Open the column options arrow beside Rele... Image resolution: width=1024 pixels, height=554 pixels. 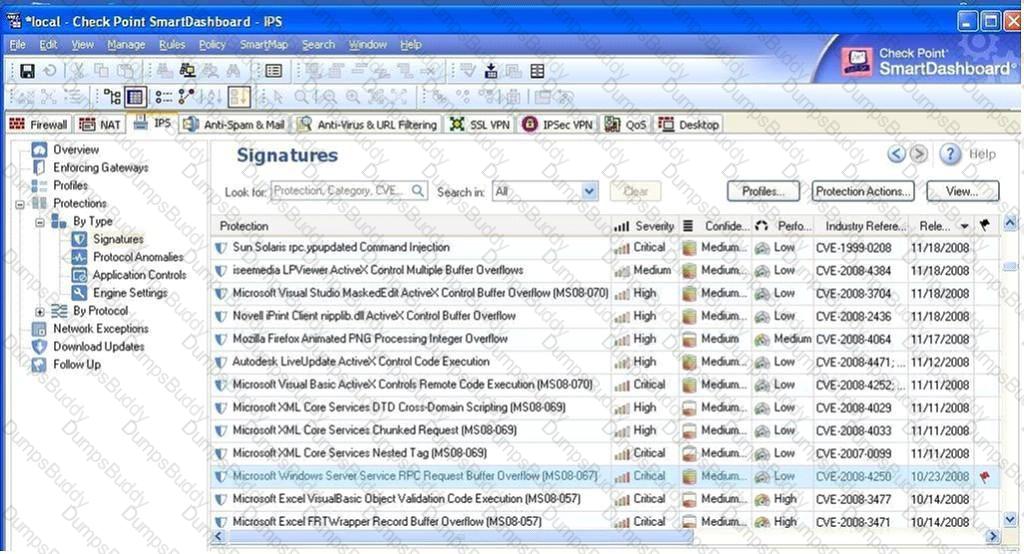[965, 226]
